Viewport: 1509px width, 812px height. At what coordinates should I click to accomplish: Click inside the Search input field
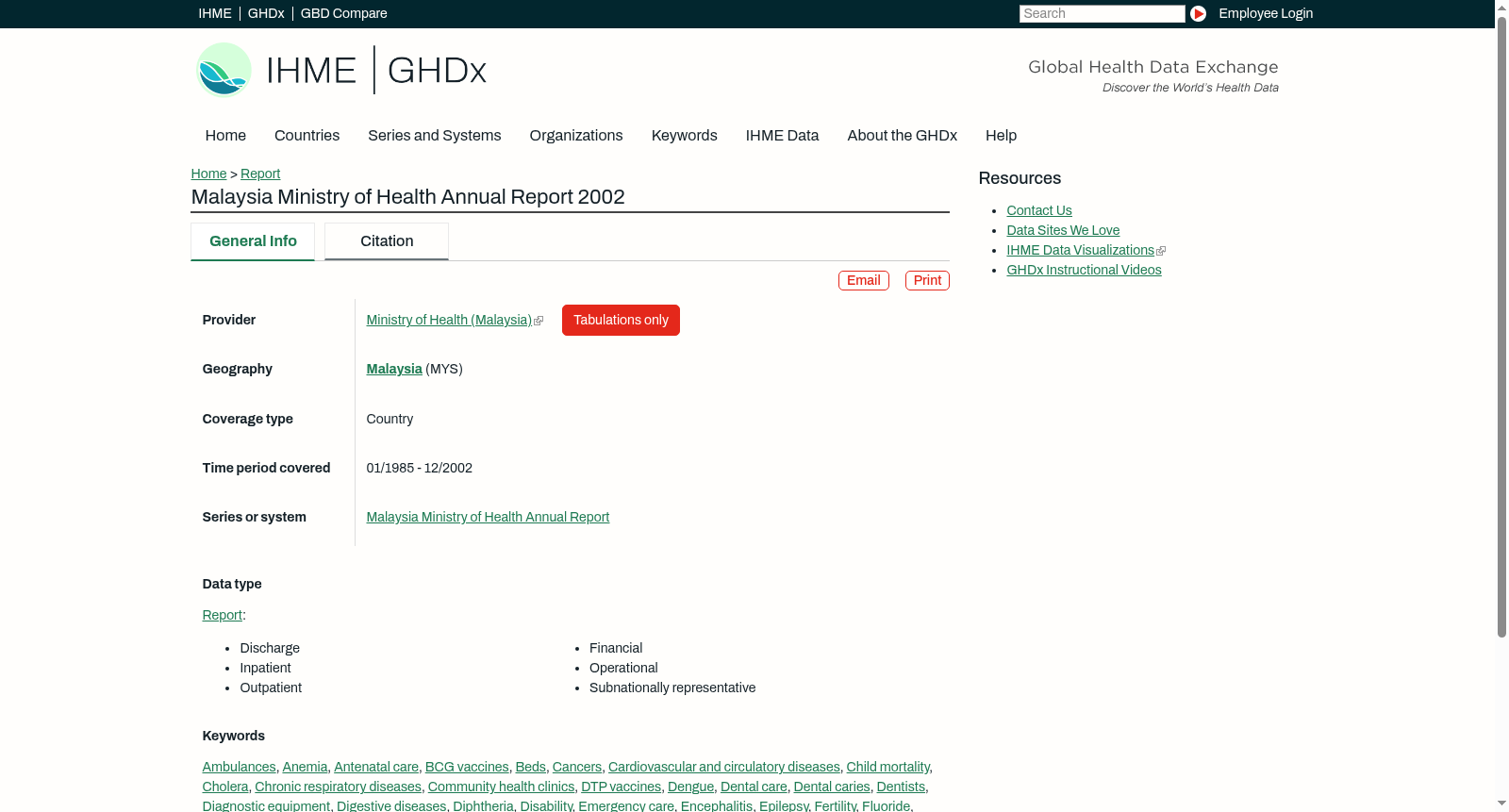point(1102,13)
